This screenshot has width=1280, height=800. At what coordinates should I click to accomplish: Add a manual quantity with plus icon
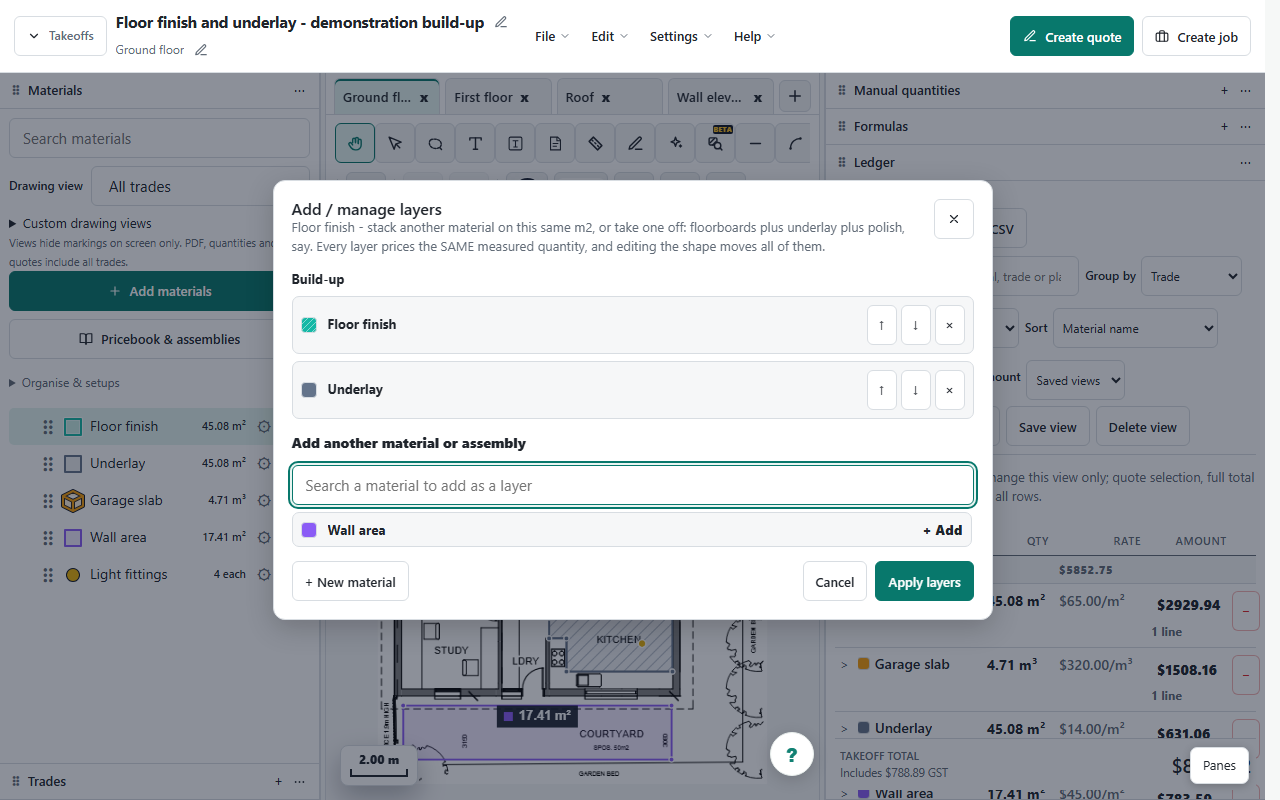(1224, 90)
